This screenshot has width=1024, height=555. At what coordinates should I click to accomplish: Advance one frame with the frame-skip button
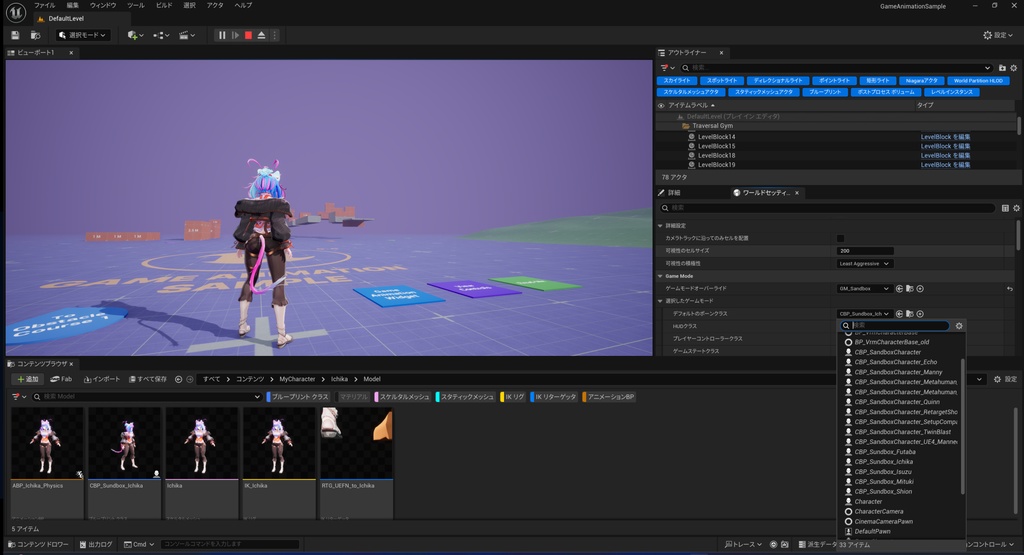point(235,35)
